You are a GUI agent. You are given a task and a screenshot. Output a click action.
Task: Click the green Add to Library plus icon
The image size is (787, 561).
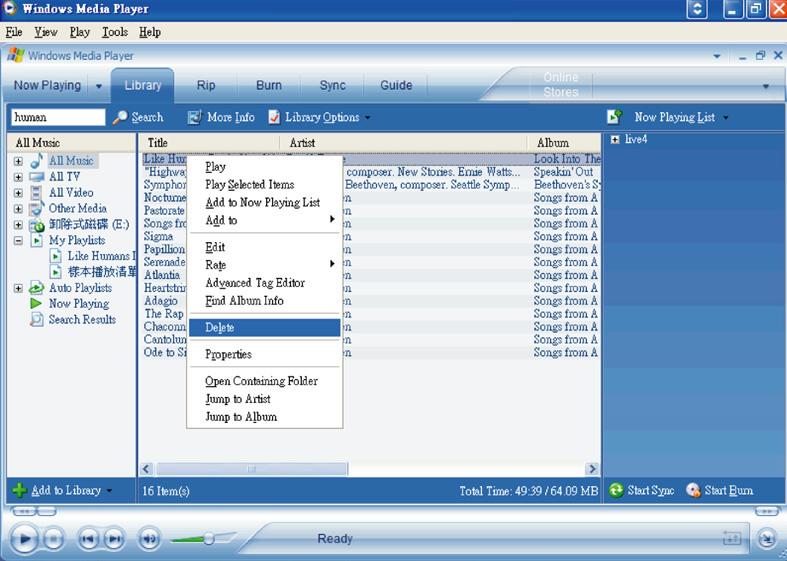(20, 490)
